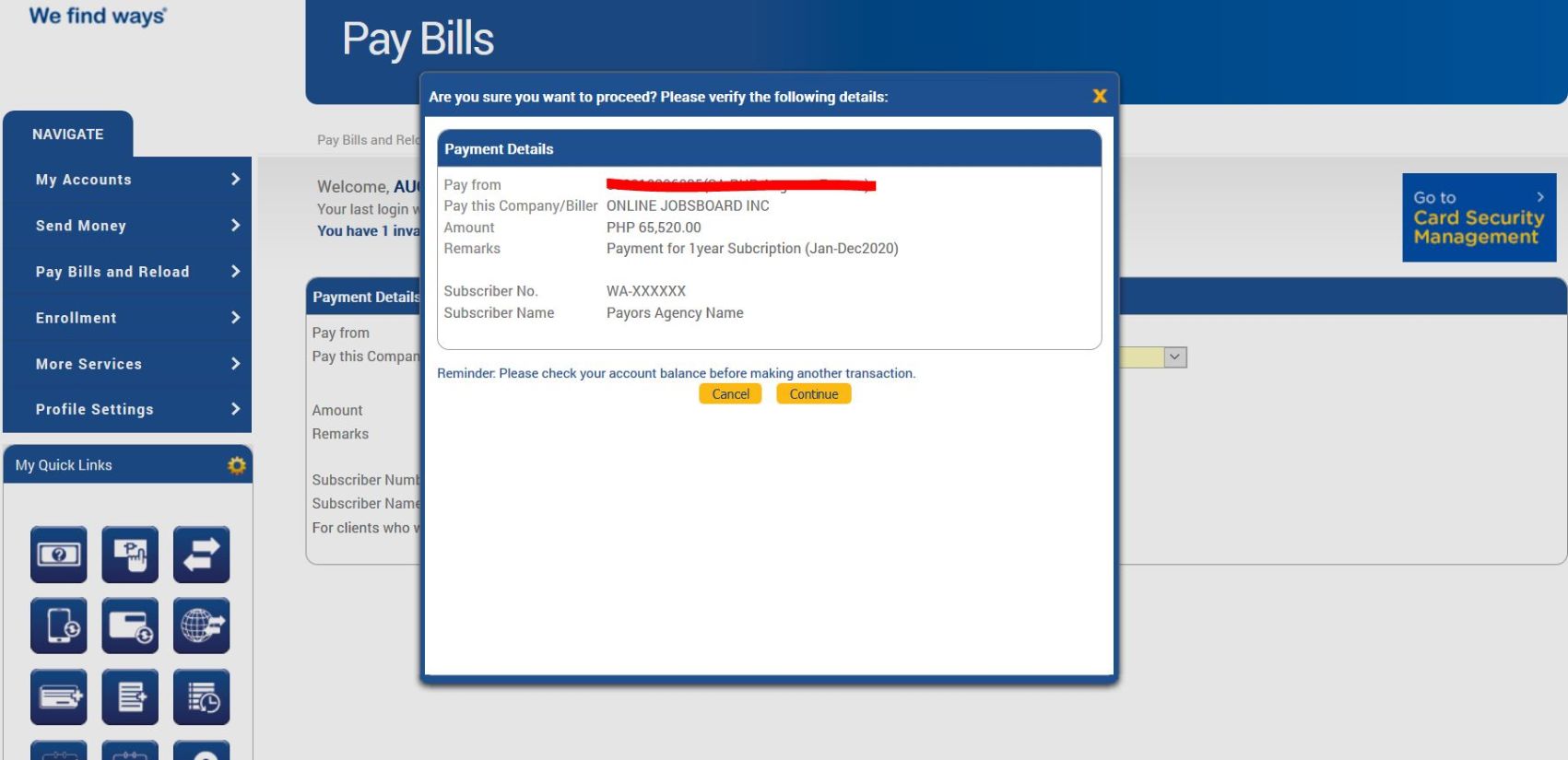Select subscriber number WA-XXXXXX

coord(646,291)
